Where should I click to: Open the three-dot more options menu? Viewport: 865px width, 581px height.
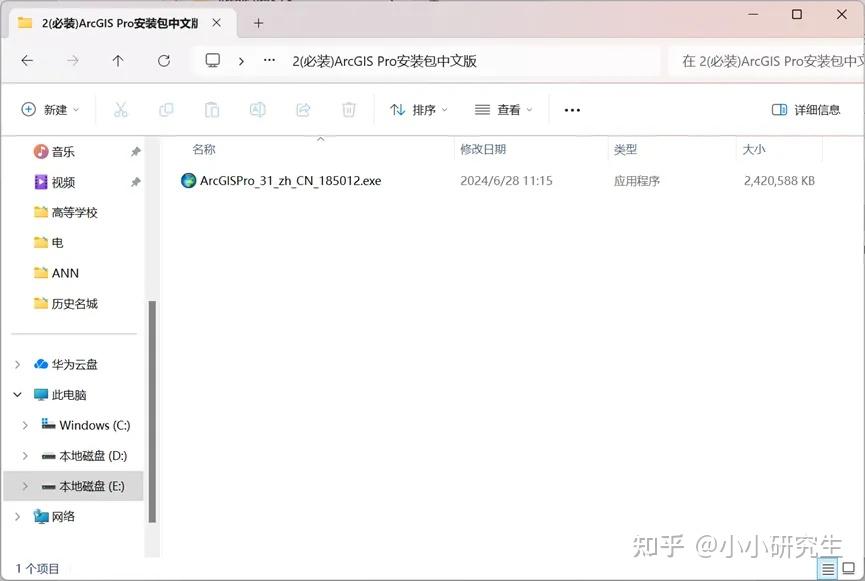click(572, 110)
